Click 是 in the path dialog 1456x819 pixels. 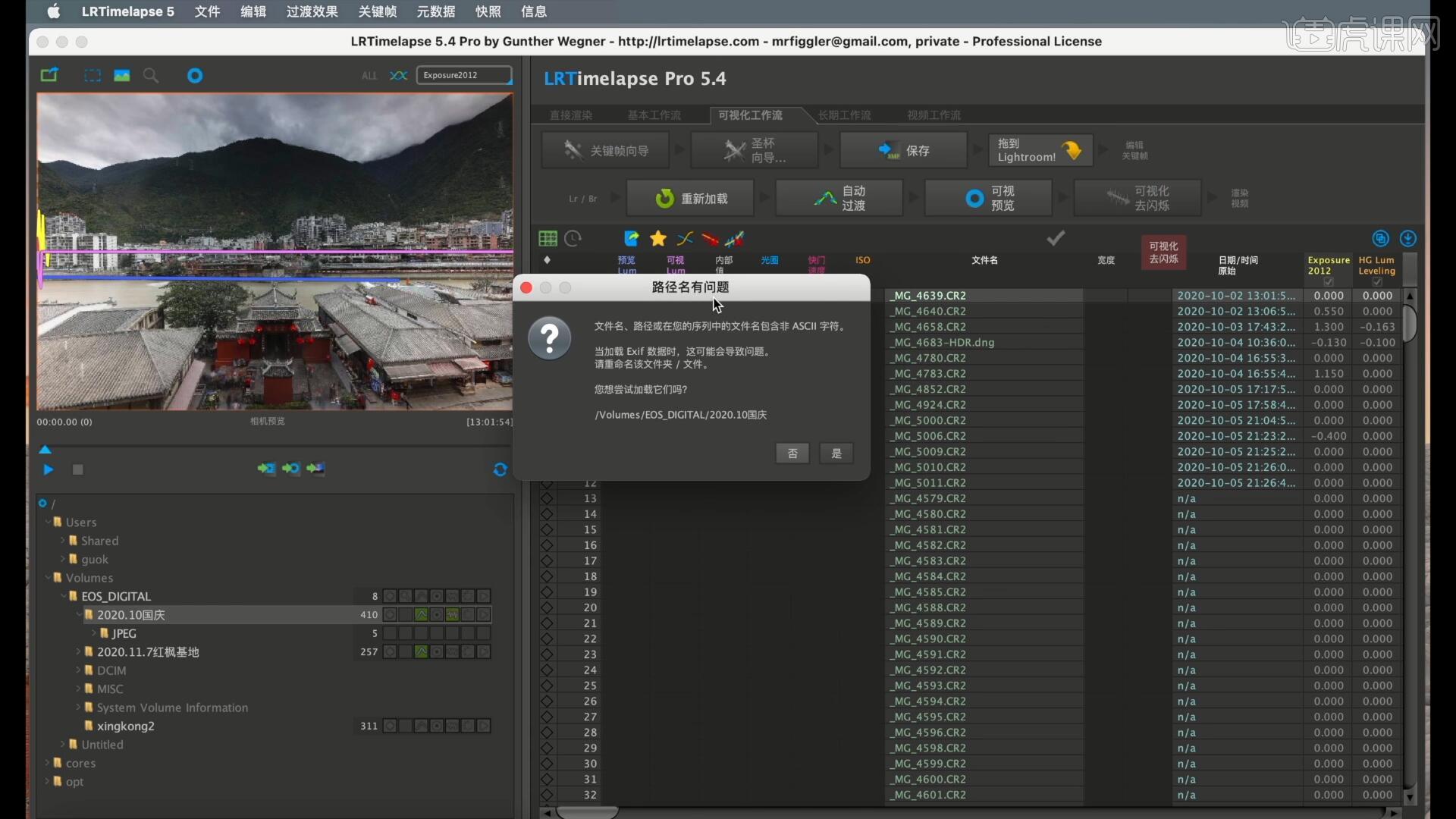tap(836, 453)
